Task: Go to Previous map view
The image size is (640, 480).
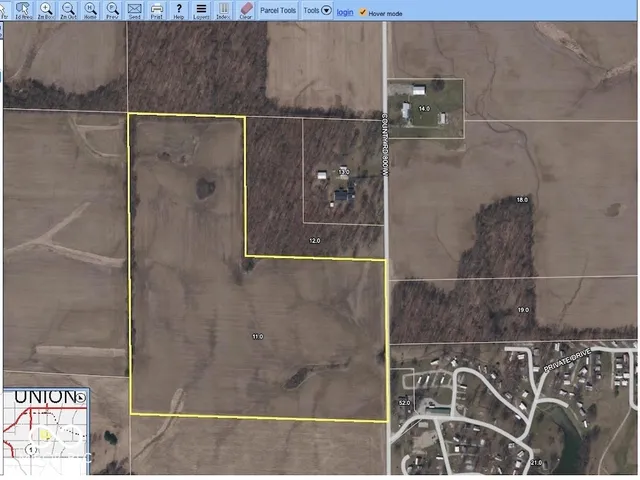Action: click(x=112, y=11)
